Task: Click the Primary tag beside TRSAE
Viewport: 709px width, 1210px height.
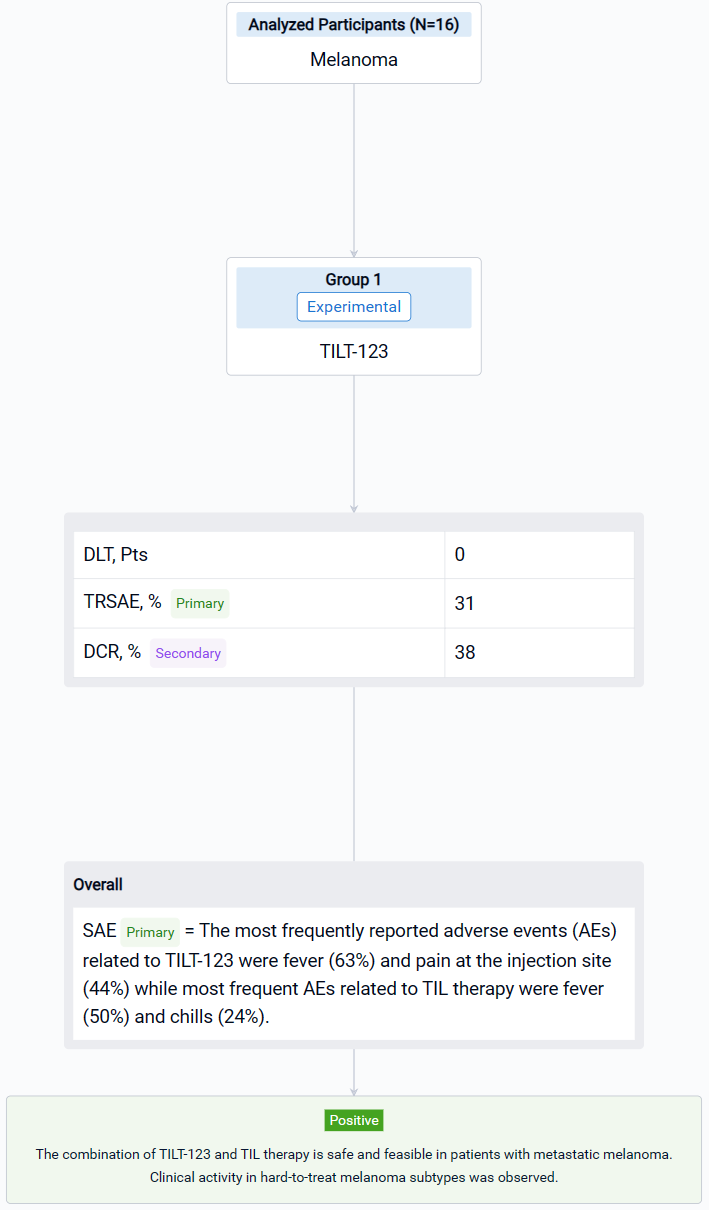Action: click(x=200, y=604)
